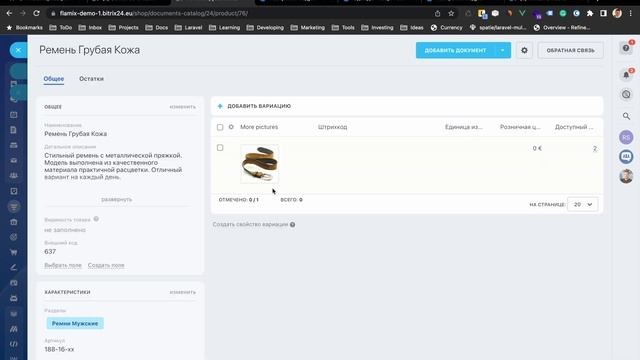Click the More pictures column header
640x360 pixels.
tap(259, 127)
